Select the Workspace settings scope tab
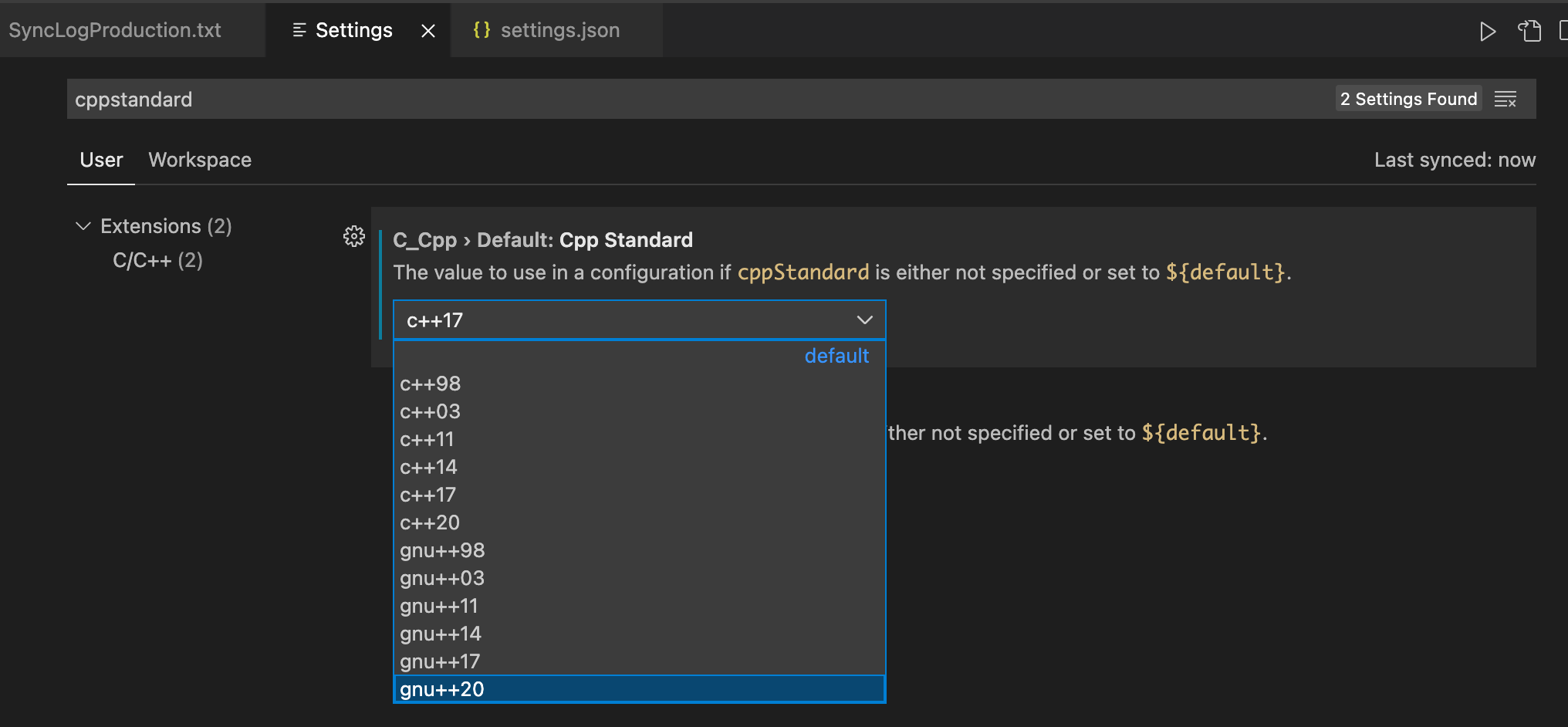The height and width of the screenshot is (727, 1568). pyautogui.click(x=200, y=160)
